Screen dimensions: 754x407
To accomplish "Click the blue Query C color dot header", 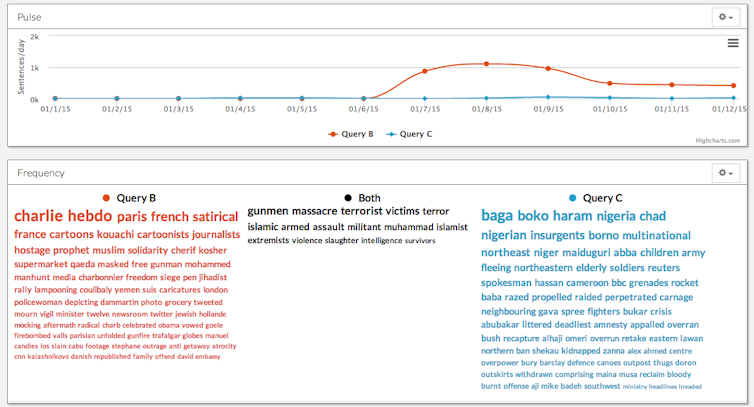I will [572, 198].
